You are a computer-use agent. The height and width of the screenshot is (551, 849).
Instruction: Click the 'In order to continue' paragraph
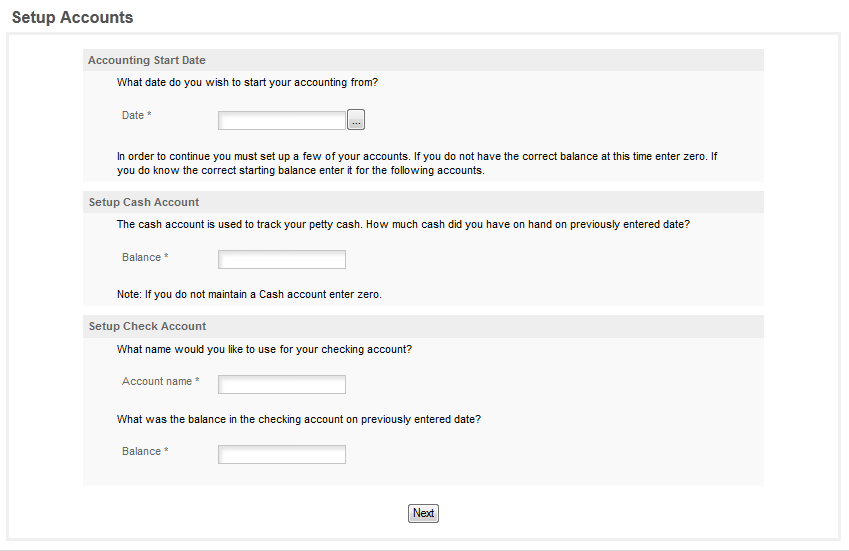click(417, 163)
